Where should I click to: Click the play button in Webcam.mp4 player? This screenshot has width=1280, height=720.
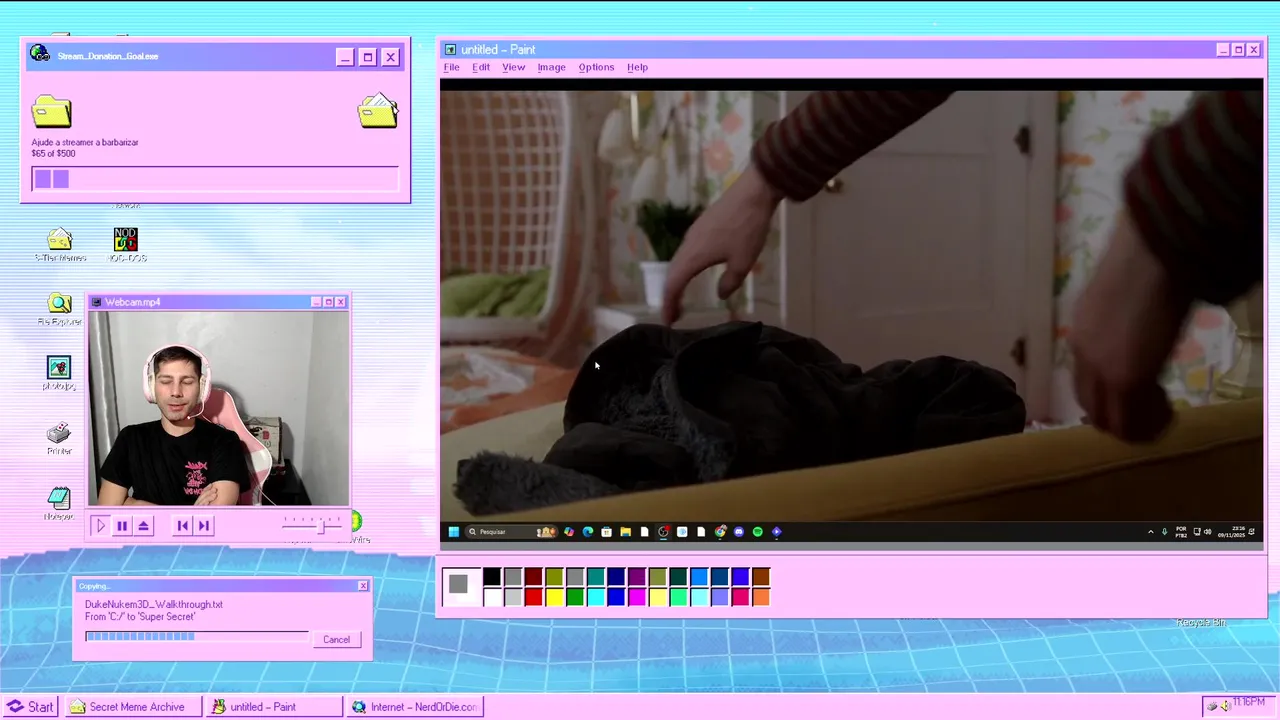pyautogui.click(x=100, y=525)
